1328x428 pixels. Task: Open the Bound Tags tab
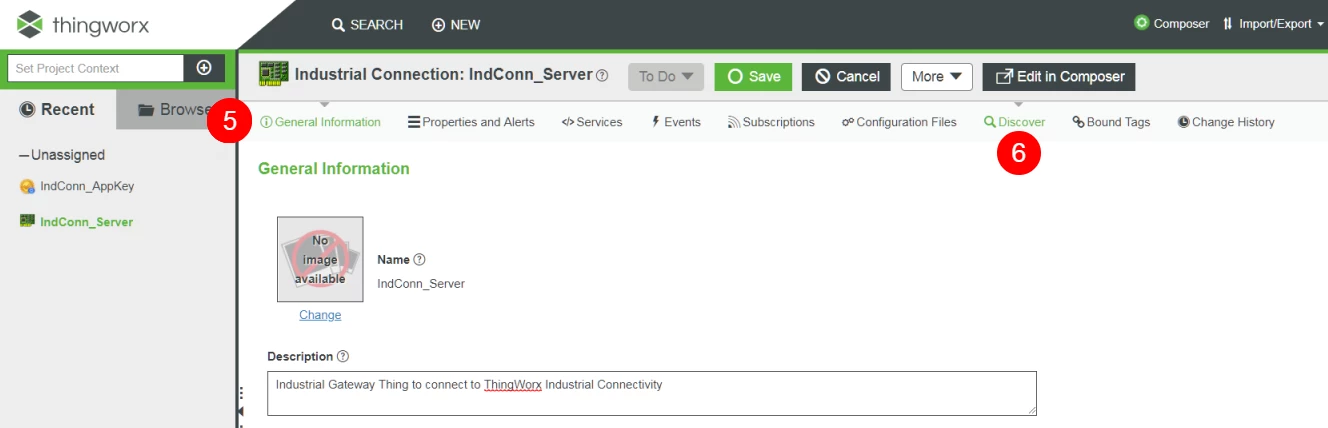coord(1111,122)
